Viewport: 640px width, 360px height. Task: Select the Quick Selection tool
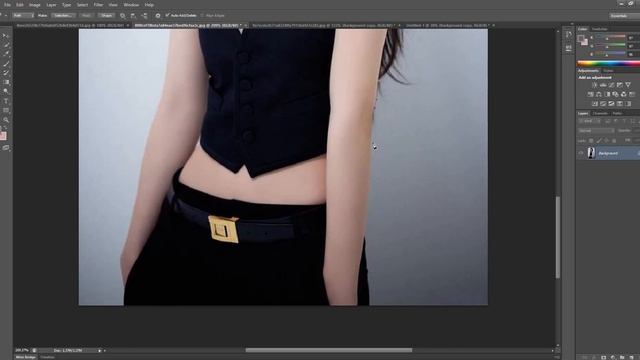point(6,45)
